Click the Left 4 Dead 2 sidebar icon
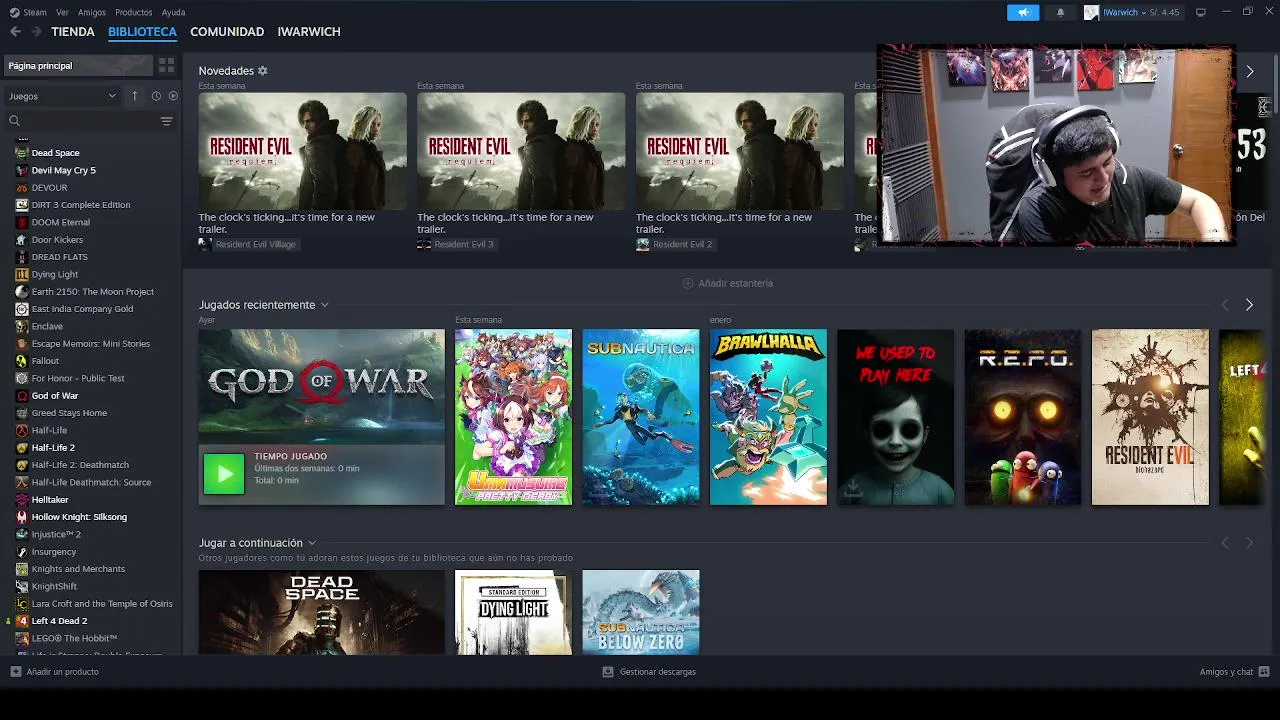1280x720 pixels. click(22, 621)
